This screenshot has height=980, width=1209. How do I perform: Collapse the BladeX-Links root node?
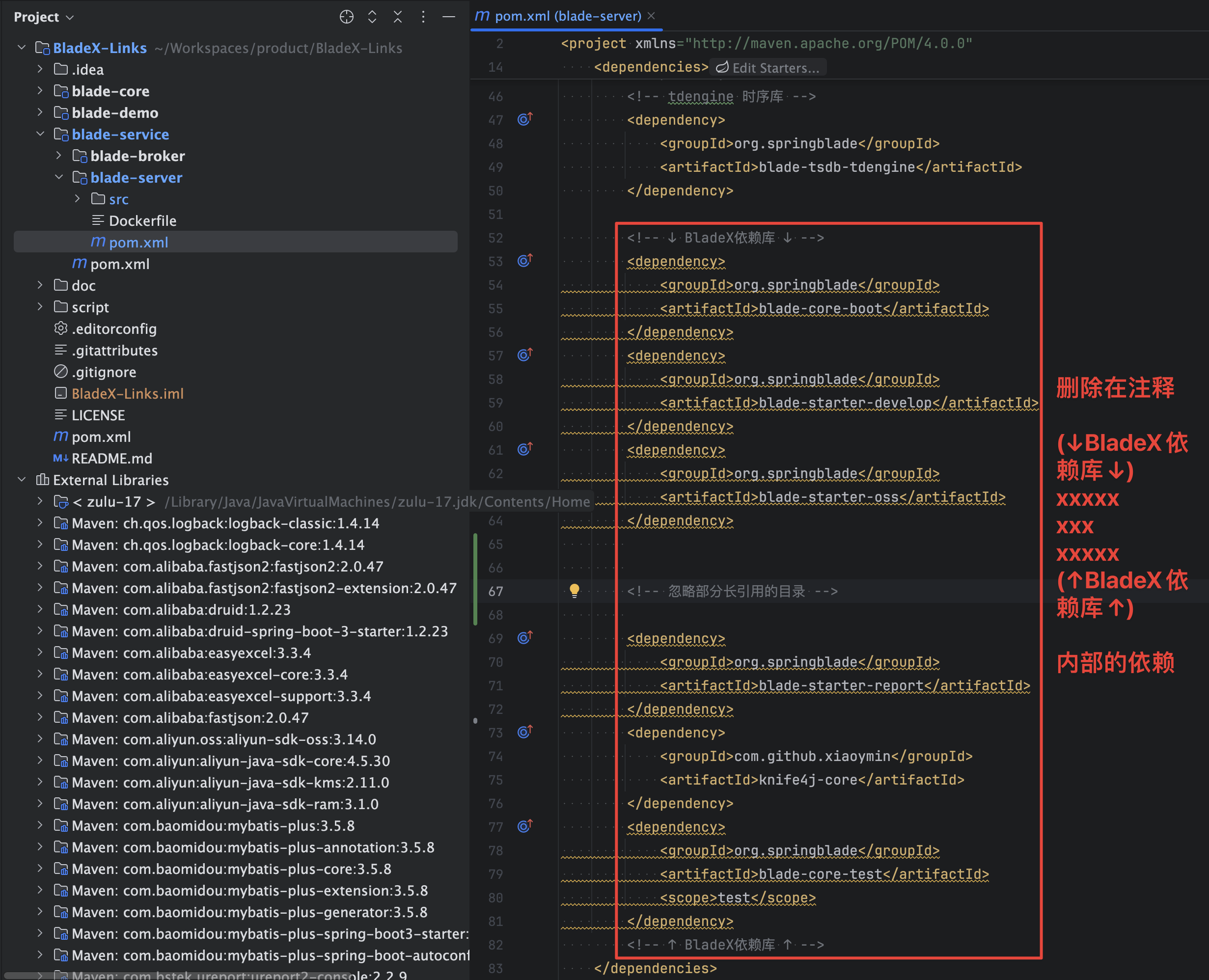(22, 48)
